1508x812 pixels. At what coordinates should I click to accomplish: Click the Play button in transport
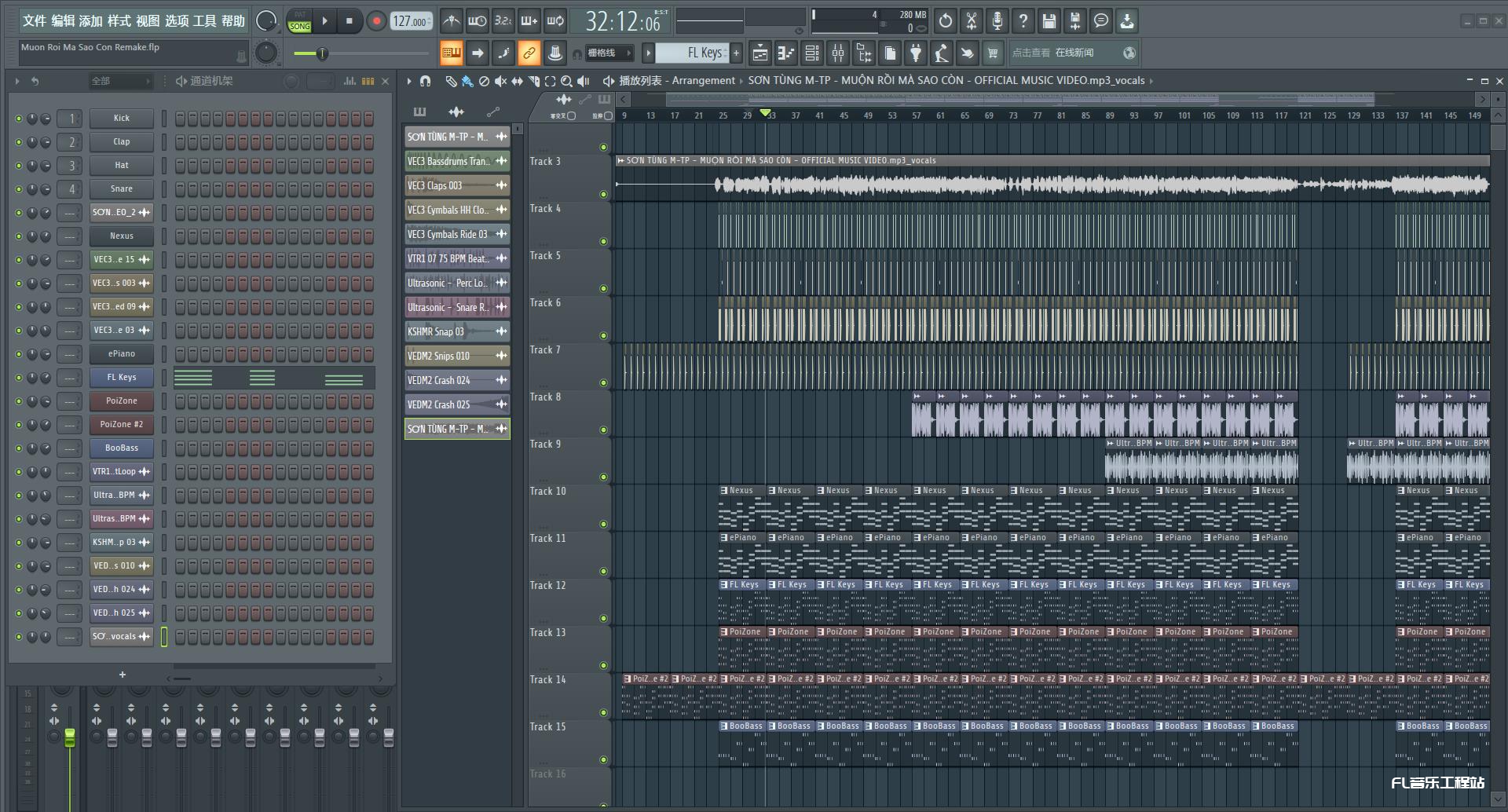(x=324, y=21)
